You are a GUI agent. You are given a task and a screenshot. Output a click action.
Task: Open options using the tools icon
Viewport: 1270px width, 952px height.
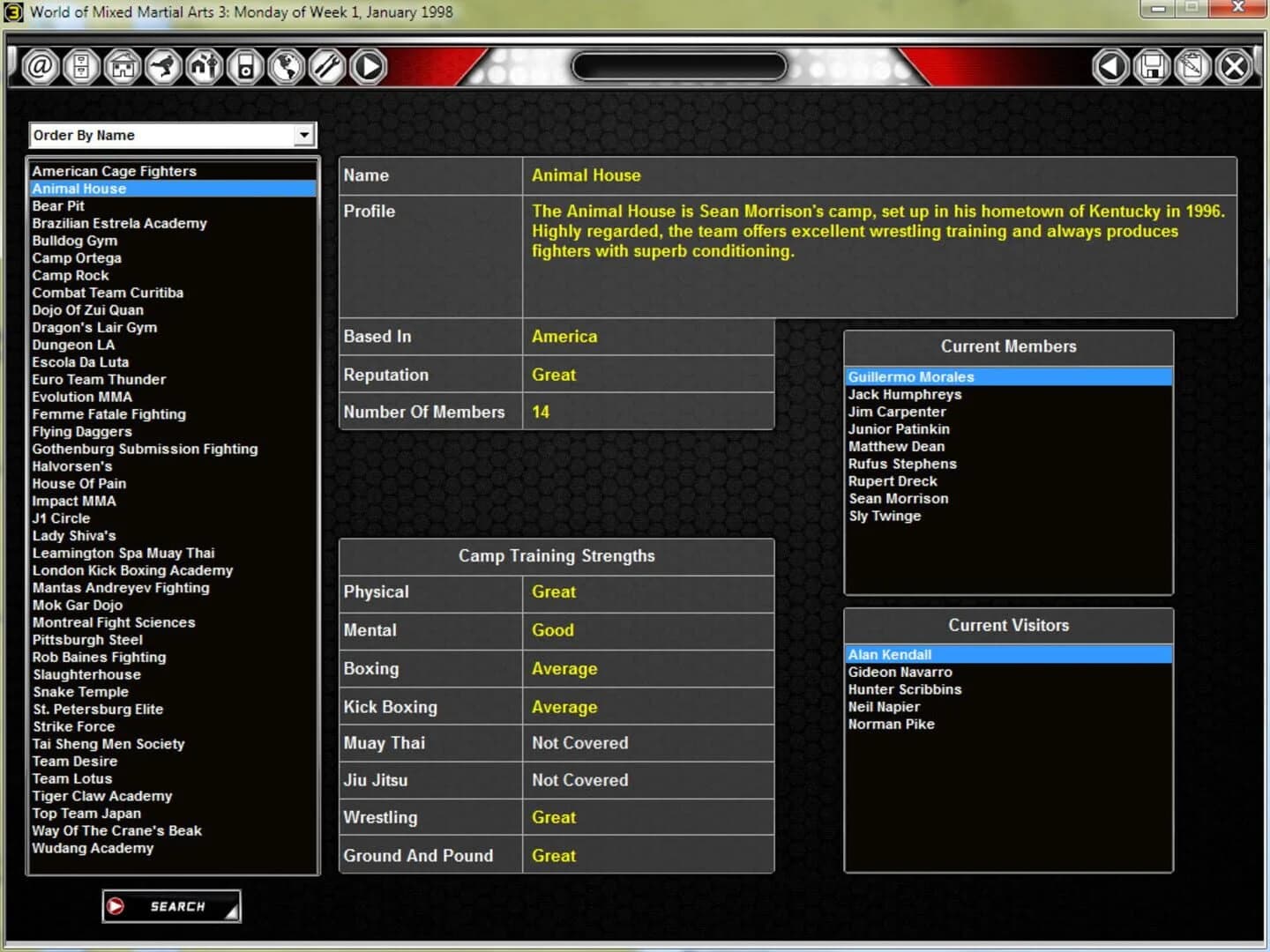click(327, 66)
